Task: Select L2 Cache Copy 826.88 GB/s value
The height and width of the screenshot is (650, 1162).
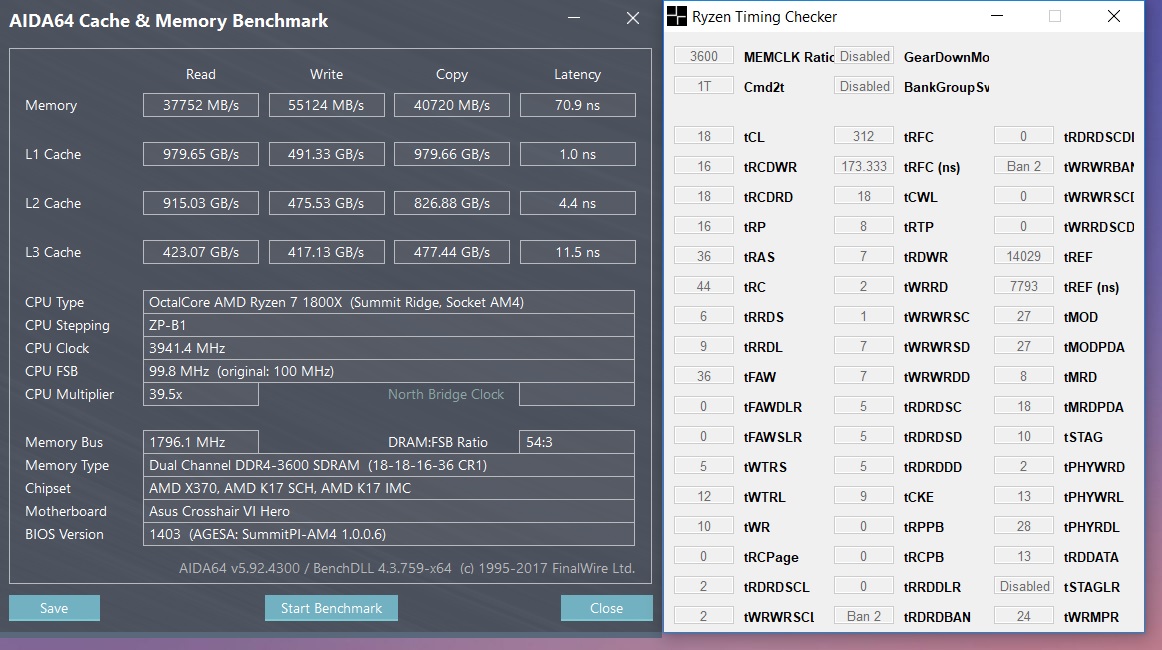Action: (x=452, y=203)
